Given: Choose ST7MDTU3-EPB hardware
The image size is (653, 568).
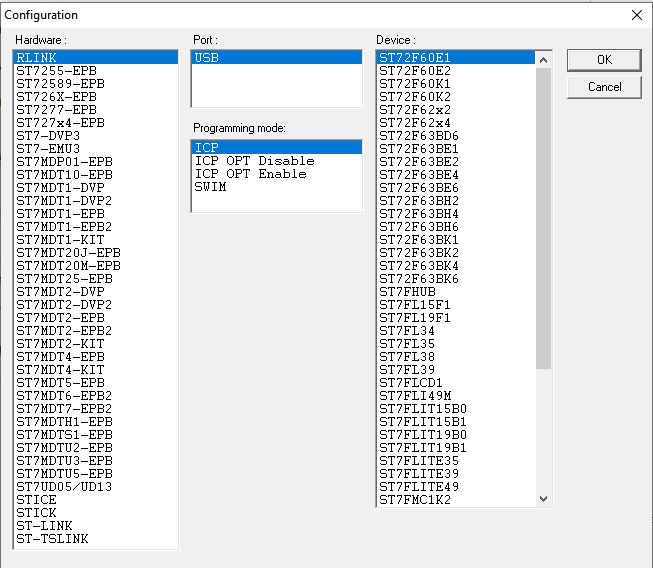Looking at the screenshot, I should [96, 461].
